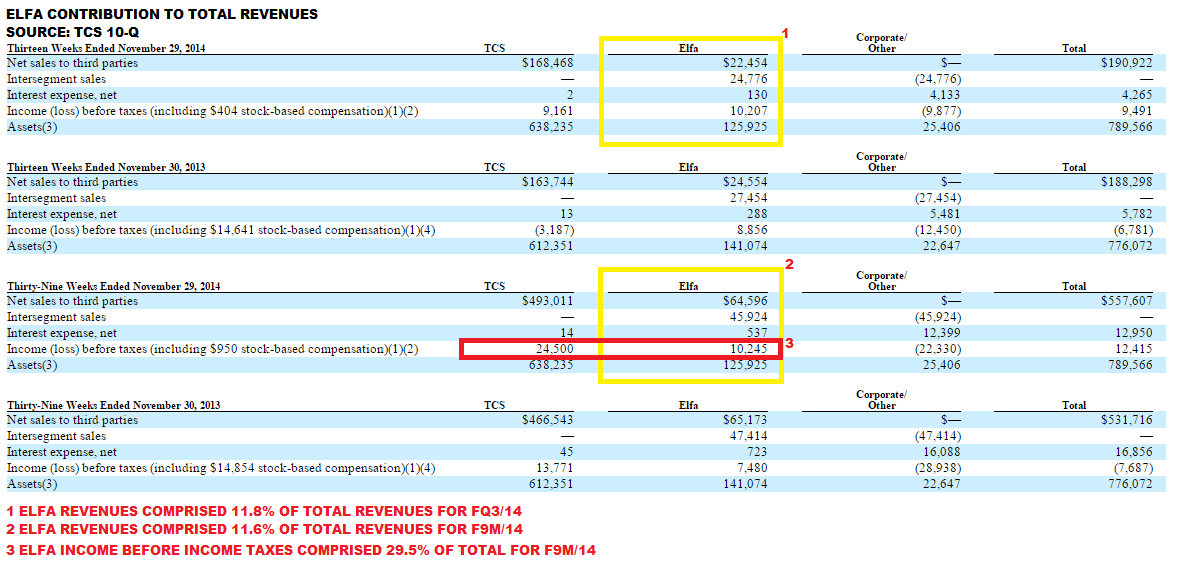Select Elfa interest expense value 723
Image resolution: width=1184 pixels, height=575 pixels.
tap(757, 452)
